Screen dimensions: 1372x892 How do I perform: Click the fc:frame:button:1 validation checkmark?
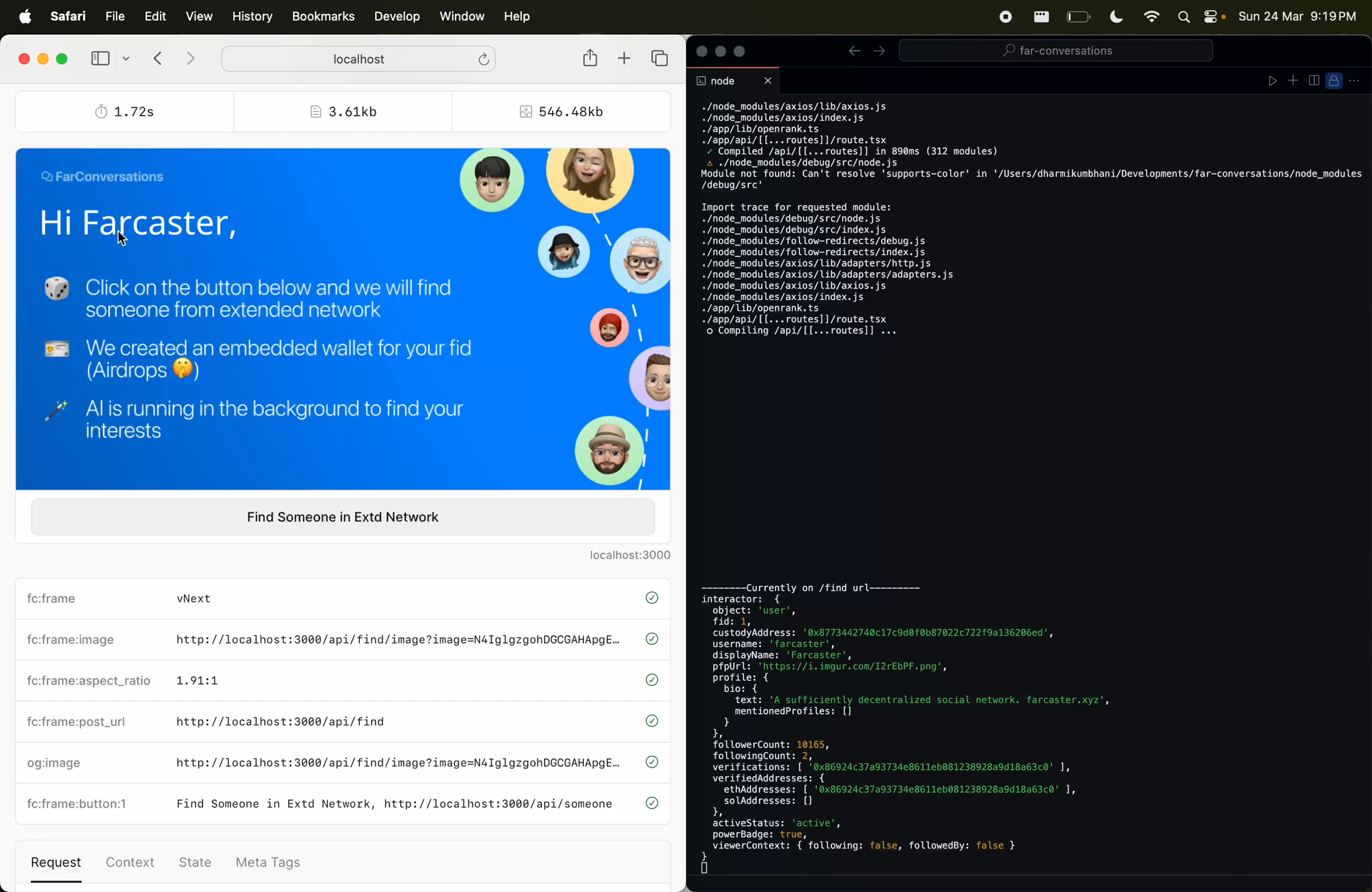[x=652, y=804]
